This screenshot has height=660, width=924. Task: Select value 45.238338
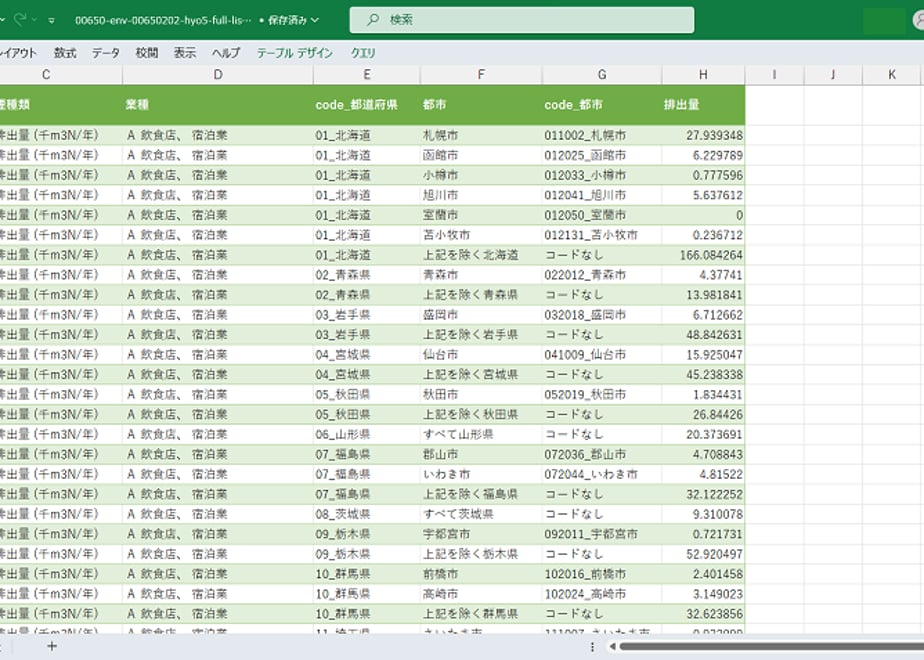point(703,375)
